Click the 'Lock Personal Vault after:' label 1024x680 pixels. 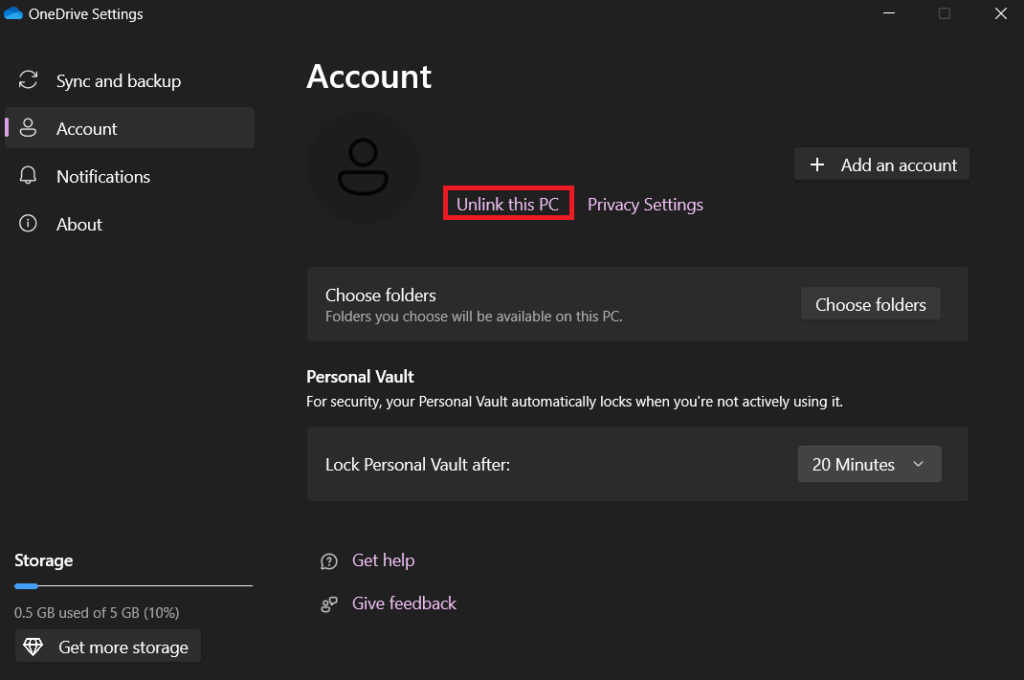click(x=417, y=464)
